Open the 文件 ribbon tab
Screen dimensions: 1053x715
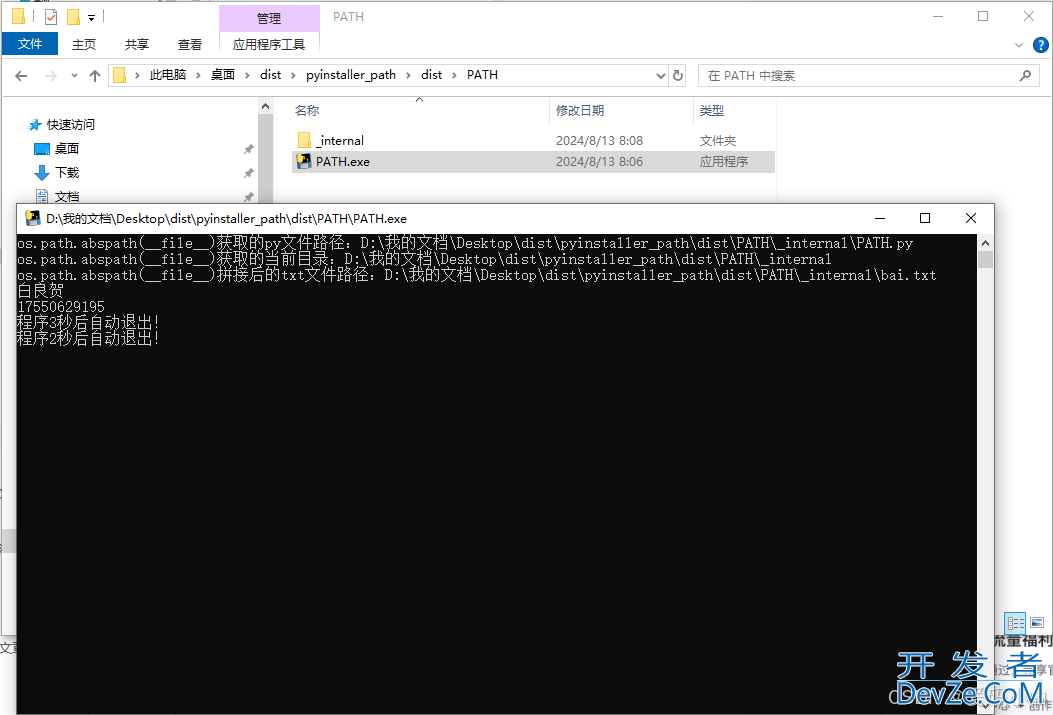click(x=30, y=44)
